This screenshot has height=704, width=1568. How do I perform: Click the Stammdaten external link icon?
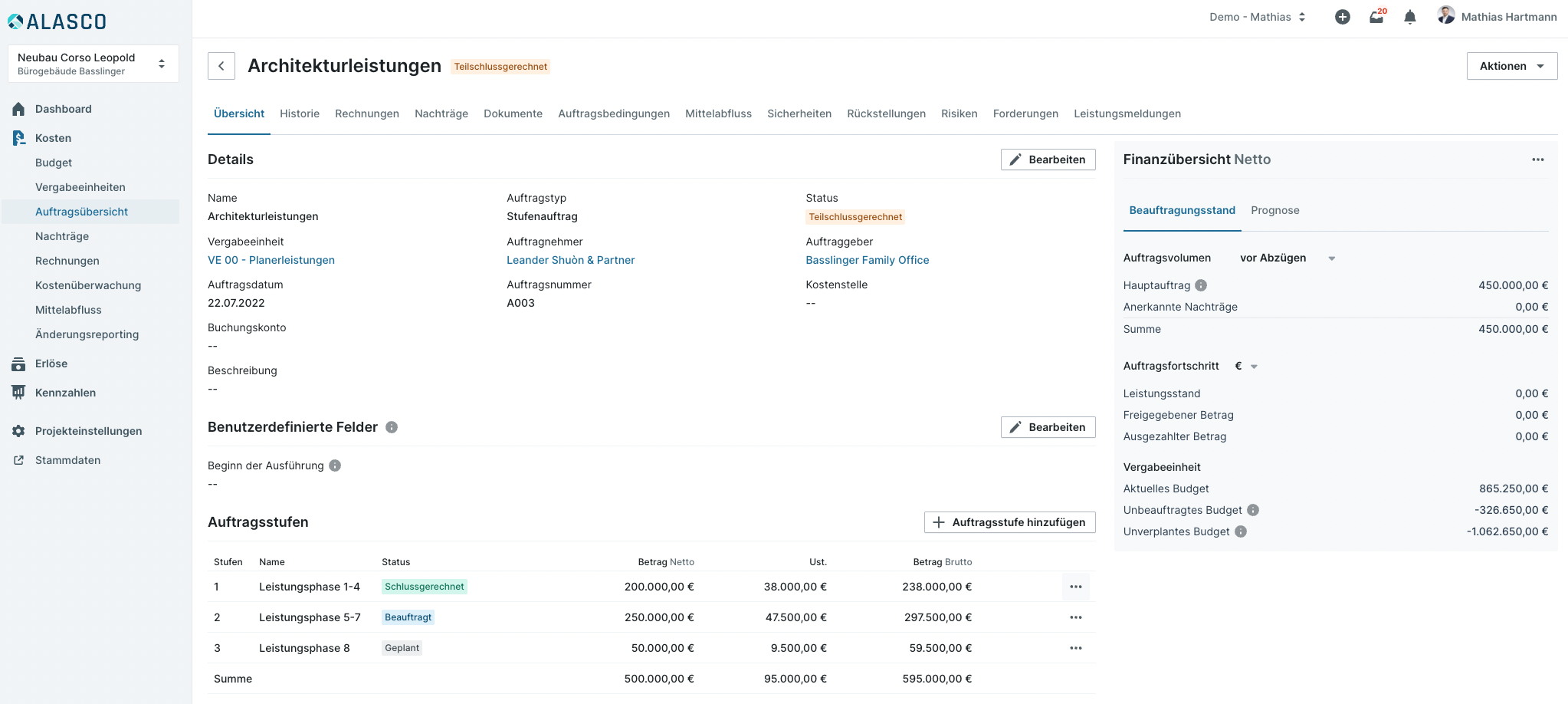point(19,460)
